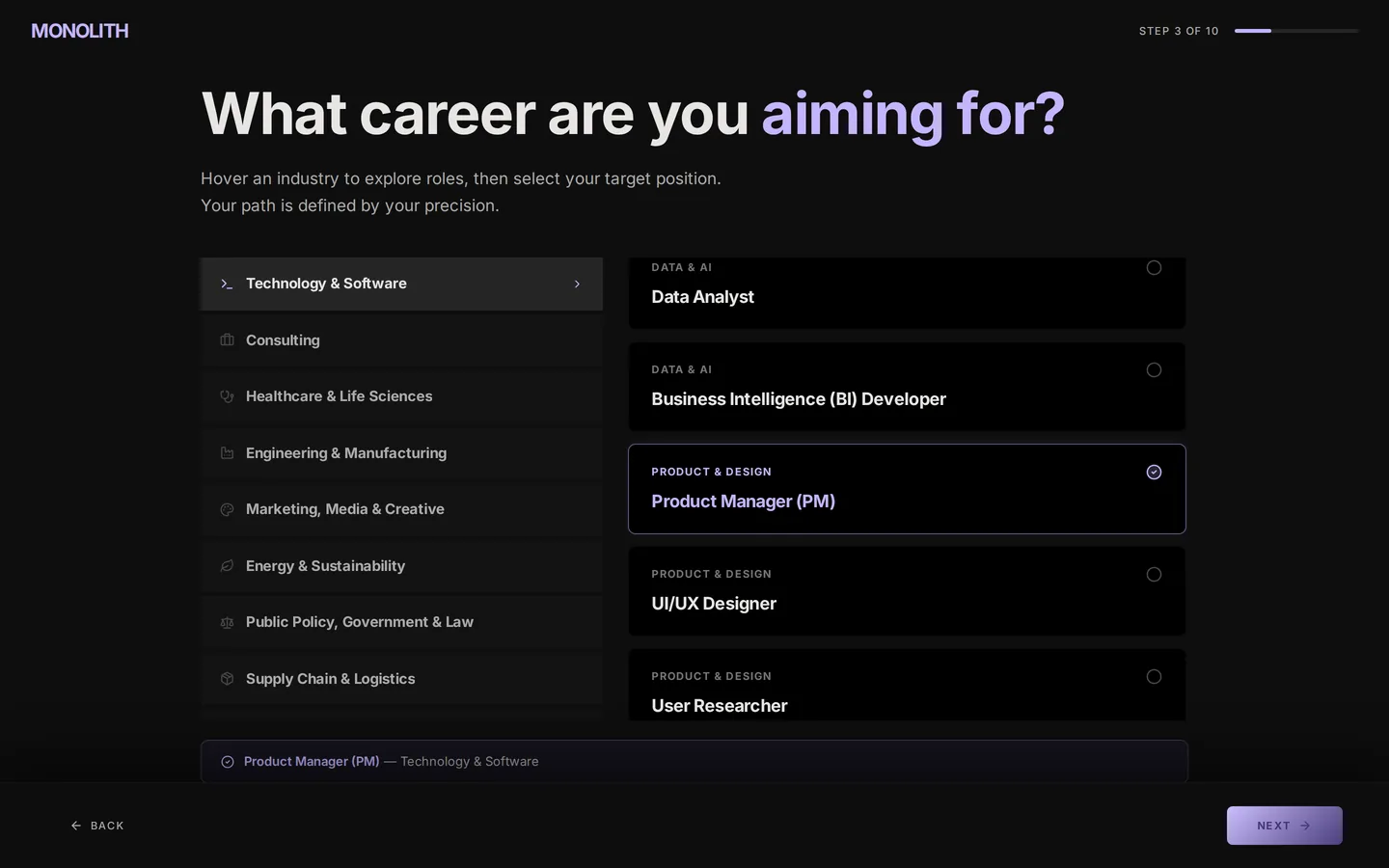Image resolution: width=1389 pixels, height=868 pixels.
Task: Open the Consulting industry label
Action: tap(283, 340)
